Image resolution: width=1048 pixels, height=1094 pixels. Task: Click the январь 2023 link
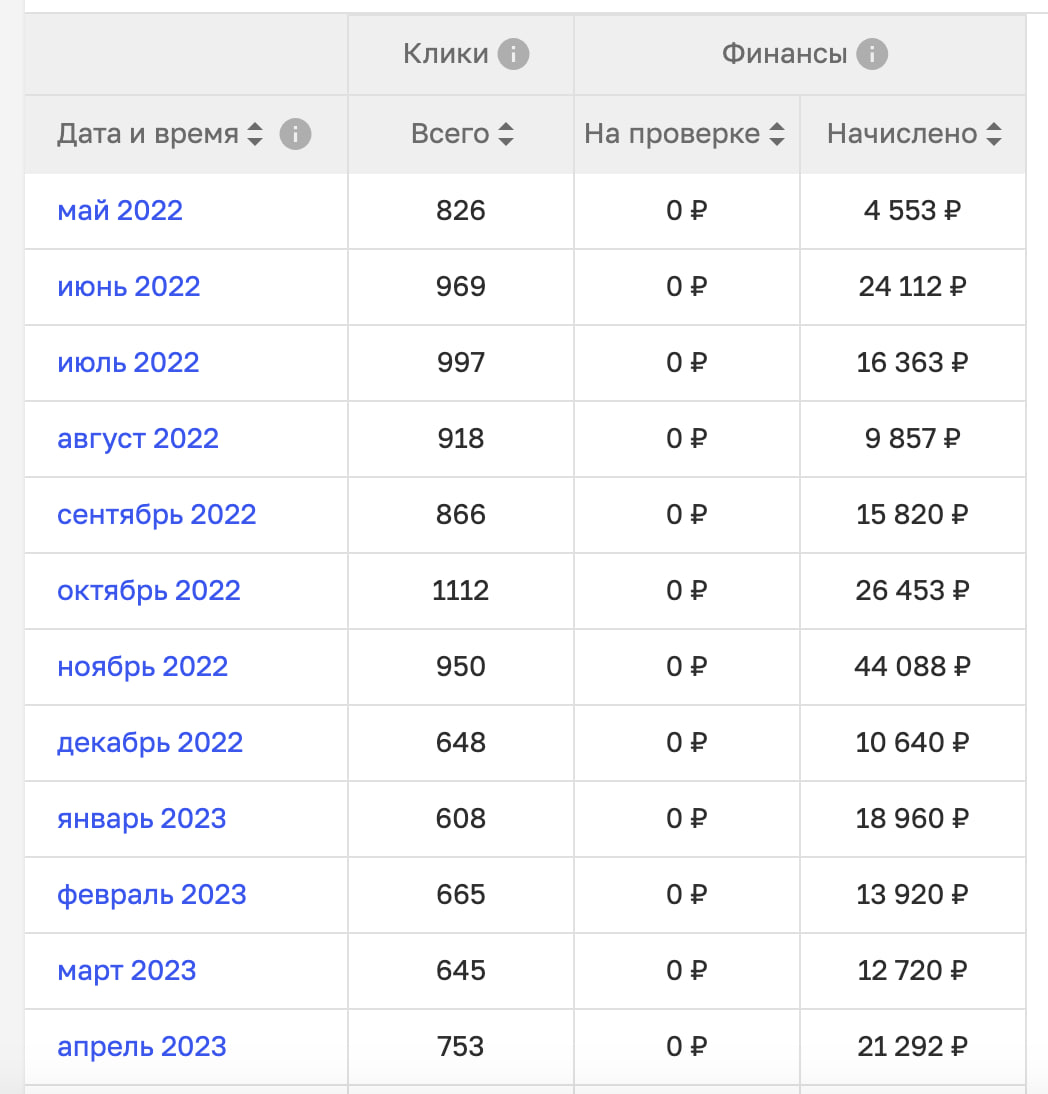click(142, 819)
